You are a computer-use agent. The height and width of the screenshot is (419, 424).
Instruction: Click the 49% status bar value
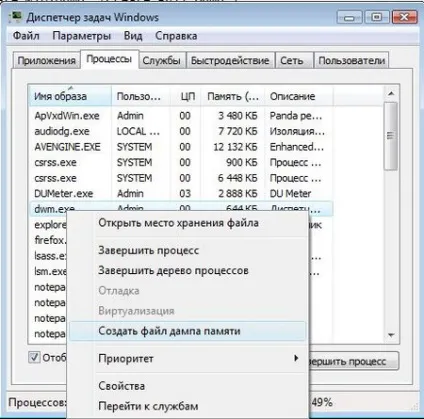tap(322, 402)
